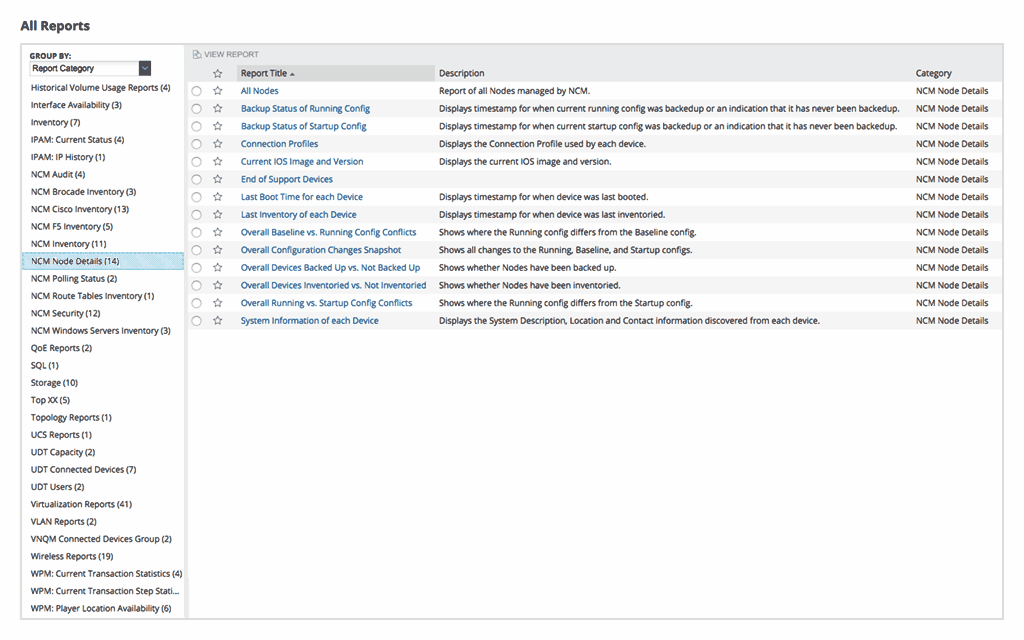Favorite Connection Profiles using its star icon
Screen dimensions: 1024x640
click(x=217, y=143)
